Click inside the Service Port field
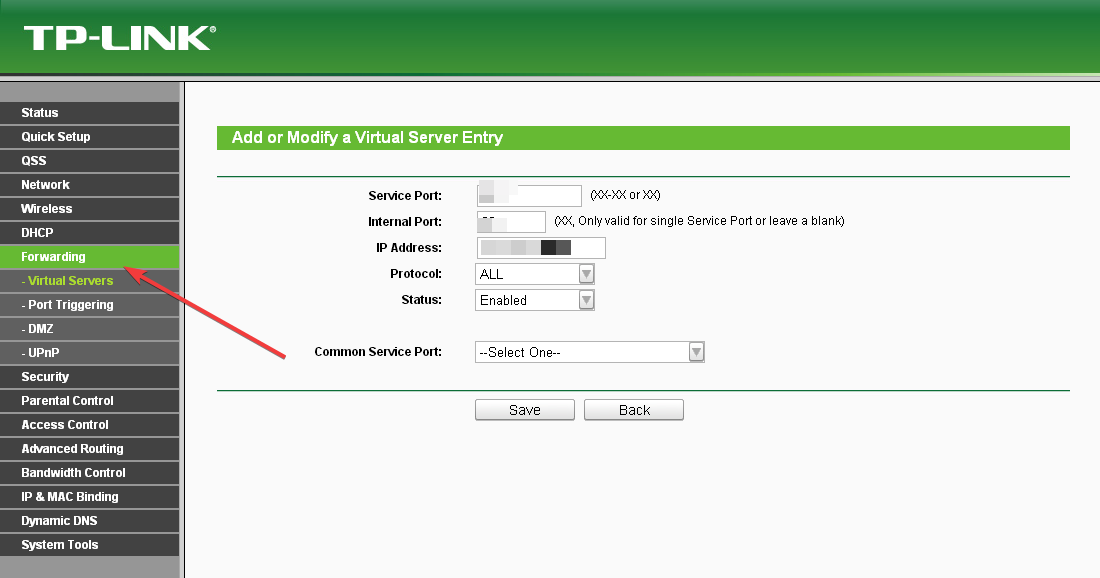The image size is (1100, 578). tap(529, 195)
